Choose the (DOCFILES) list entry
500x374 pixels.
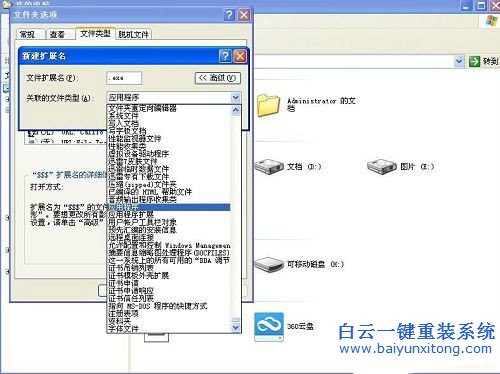click(x=169, y=253)
